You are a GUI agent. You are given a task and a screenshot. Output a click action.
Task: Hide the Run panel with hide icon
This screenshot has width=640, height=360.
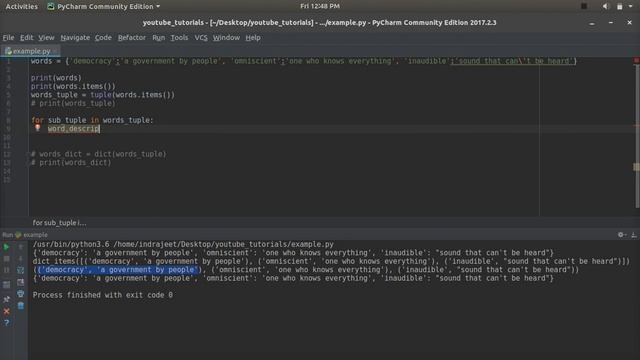click(x=634, y=235)
